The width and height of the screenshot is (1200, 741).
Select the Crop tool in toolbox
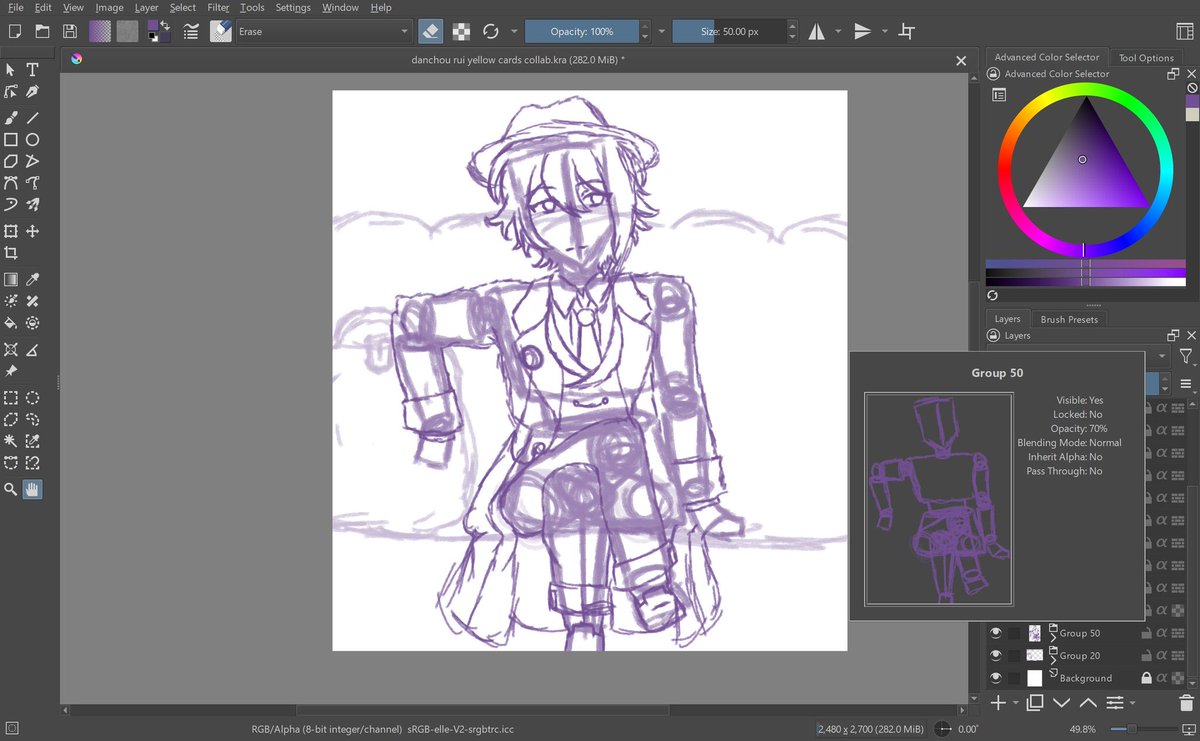pos(11,254)
